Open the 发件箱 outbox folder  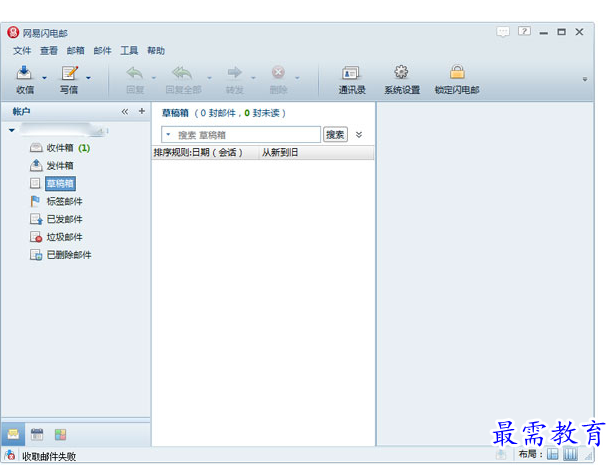point(52,166)
